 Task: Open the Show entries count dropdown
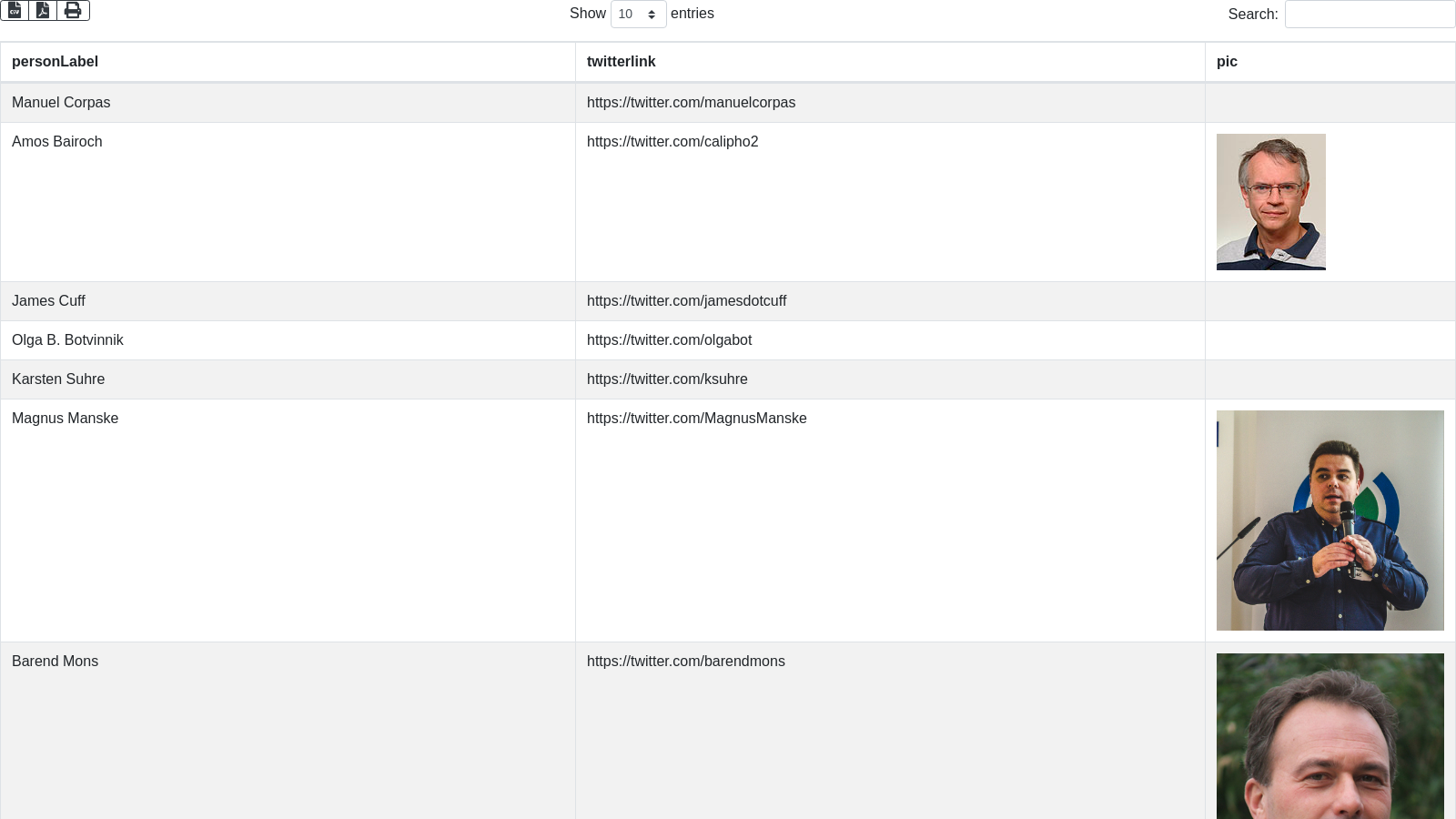(638, 15)
